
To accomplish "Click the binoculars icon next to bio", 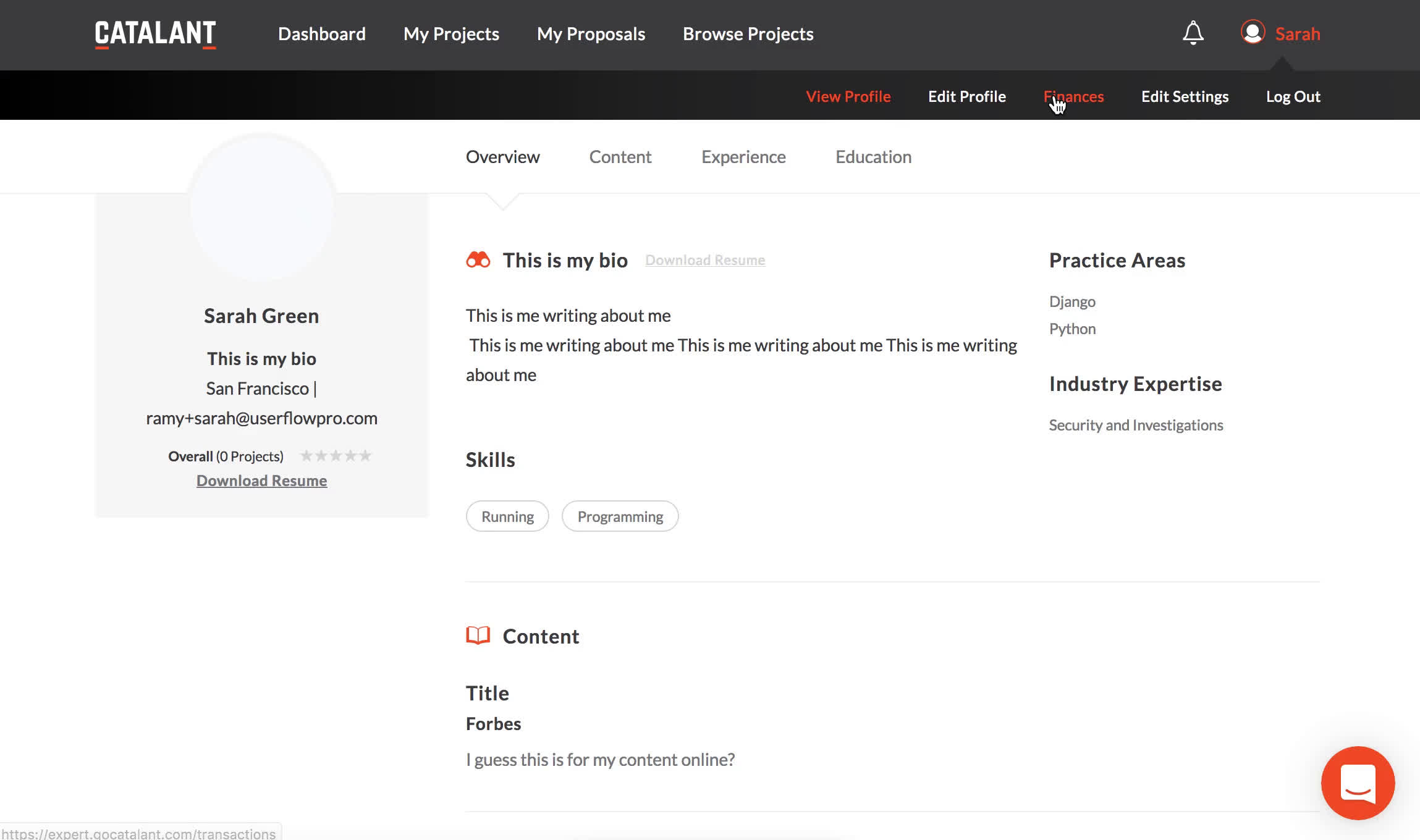I will pyautogui.click(x=478, y=259).
